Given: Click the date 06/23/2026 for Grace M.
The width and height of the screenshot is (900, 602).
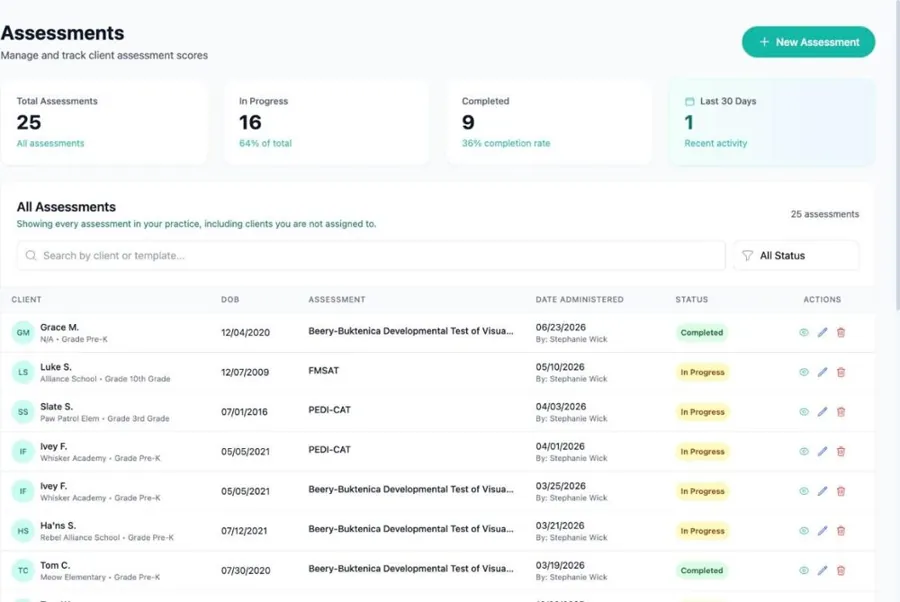Looking at the screenshot, I should tap(561, 327).
